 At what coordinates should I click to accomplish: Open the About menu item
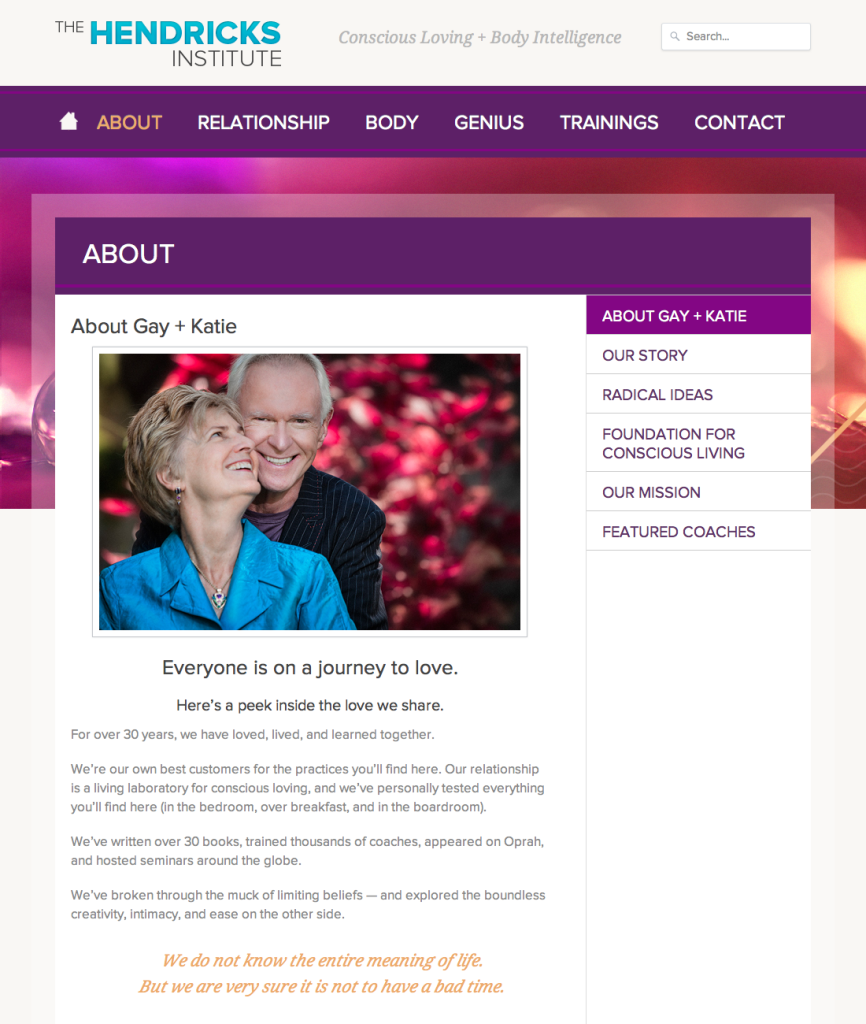click(x=129, y=122)
